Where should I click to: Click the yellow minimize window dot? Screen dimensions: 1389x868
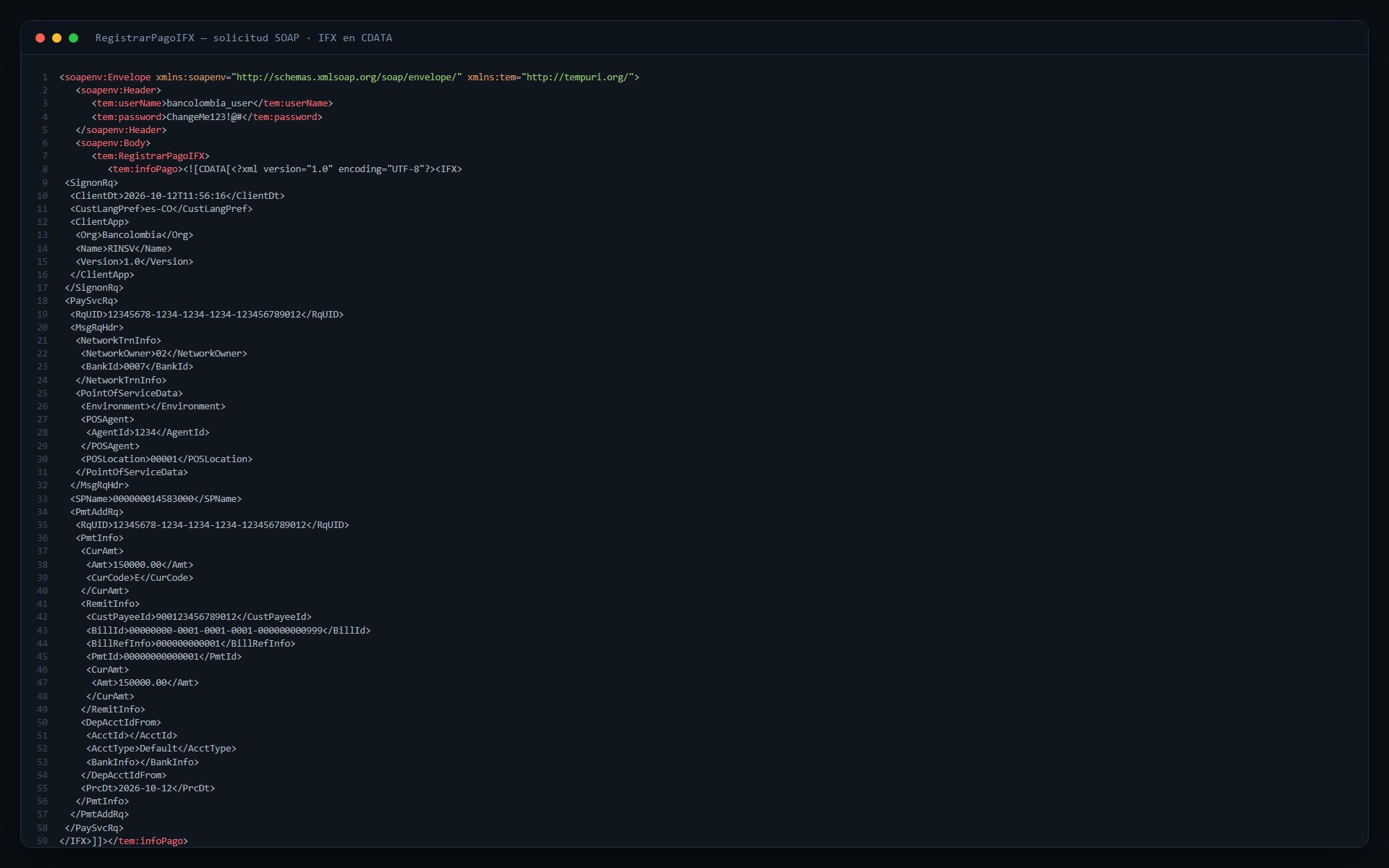click(x=56, y=38)
